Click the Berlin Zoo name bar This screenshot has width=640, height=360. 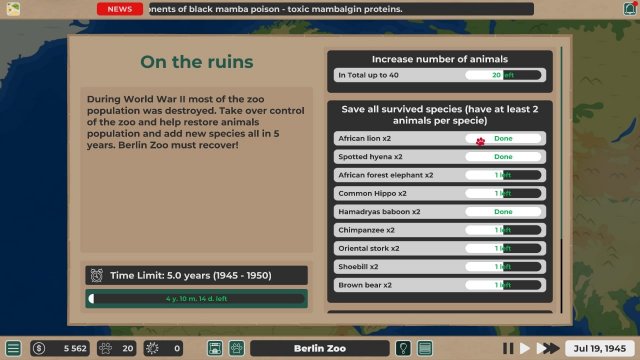(x=320, y=348)
